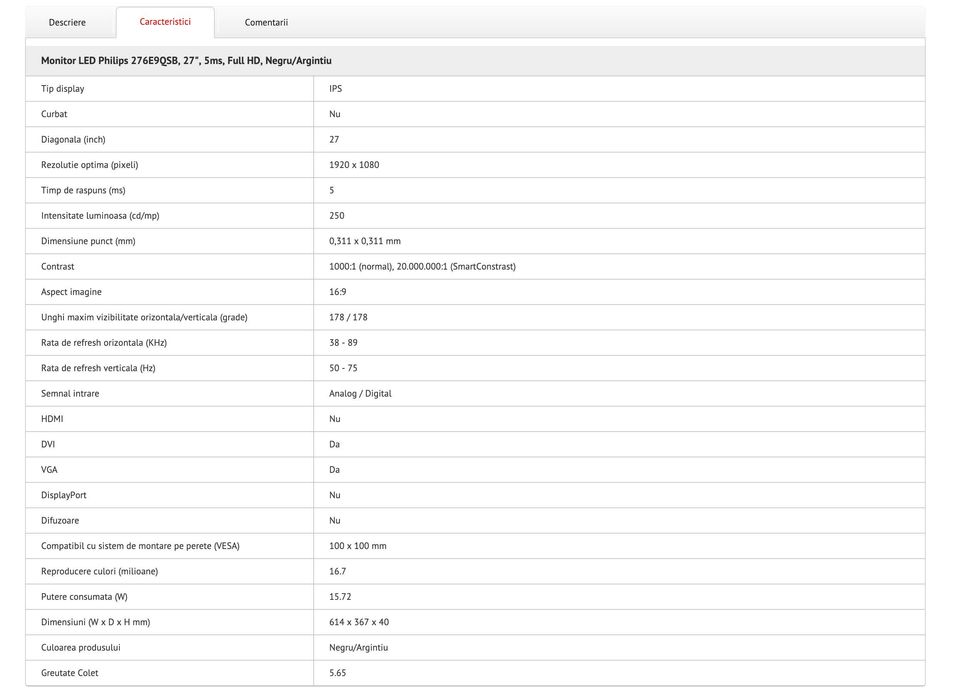The height and width of the screenshot is (700, 953).
Task: Click the 'VGA' label
Action: [x=49, y=470]
